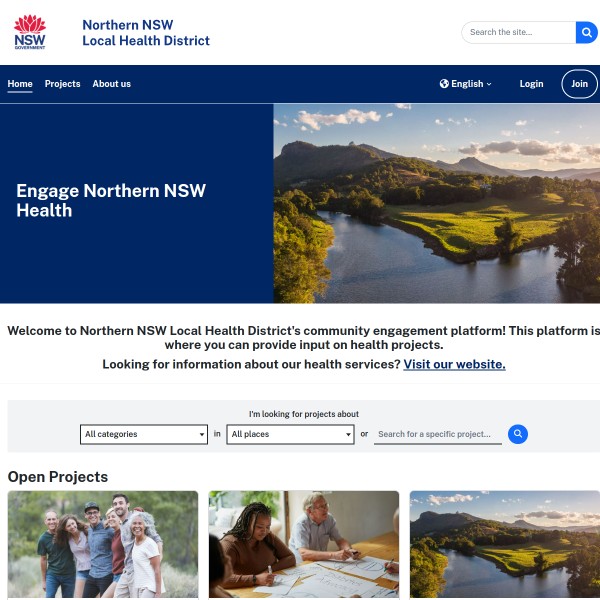This screenshot has width=600, height=600.
Task: Expand the All categories dropdown
Action: (x=144, y=434)
